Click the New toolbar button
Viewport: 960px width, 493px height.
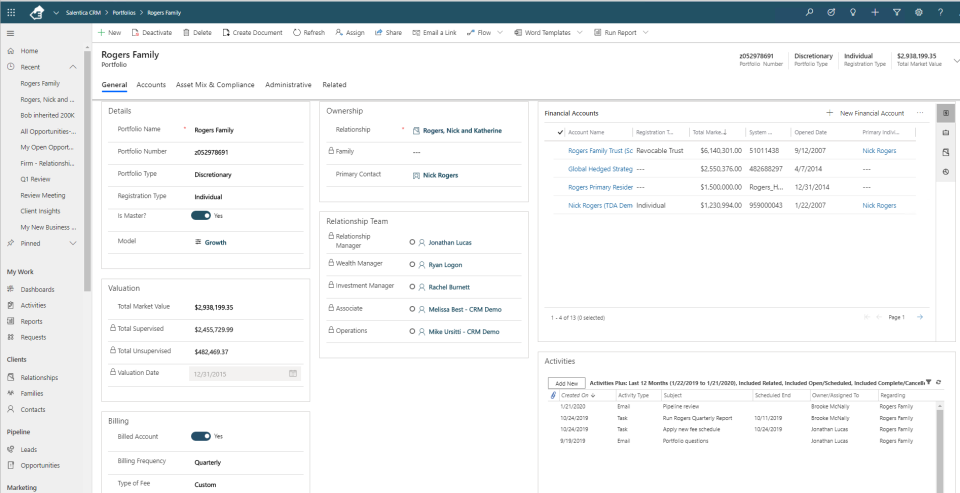point(110,32)
